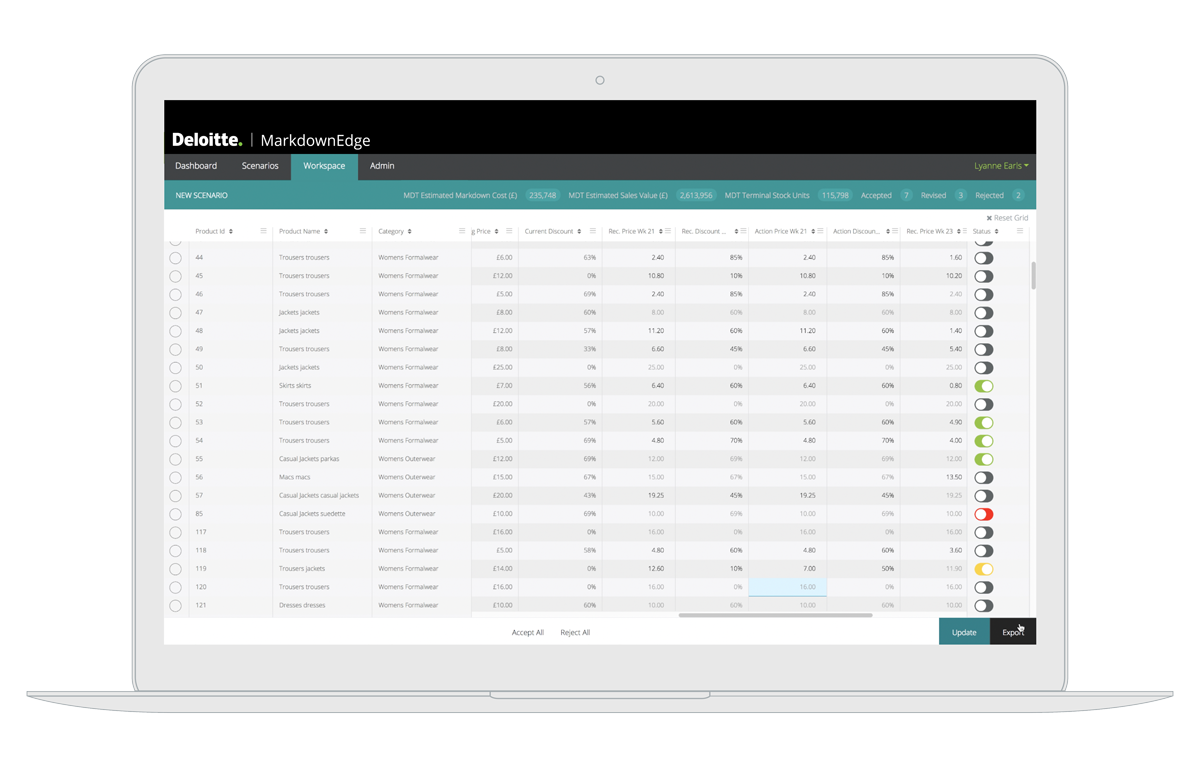
Task: Sort by Category using its sort arrows
Action: [x=410, y=231]
